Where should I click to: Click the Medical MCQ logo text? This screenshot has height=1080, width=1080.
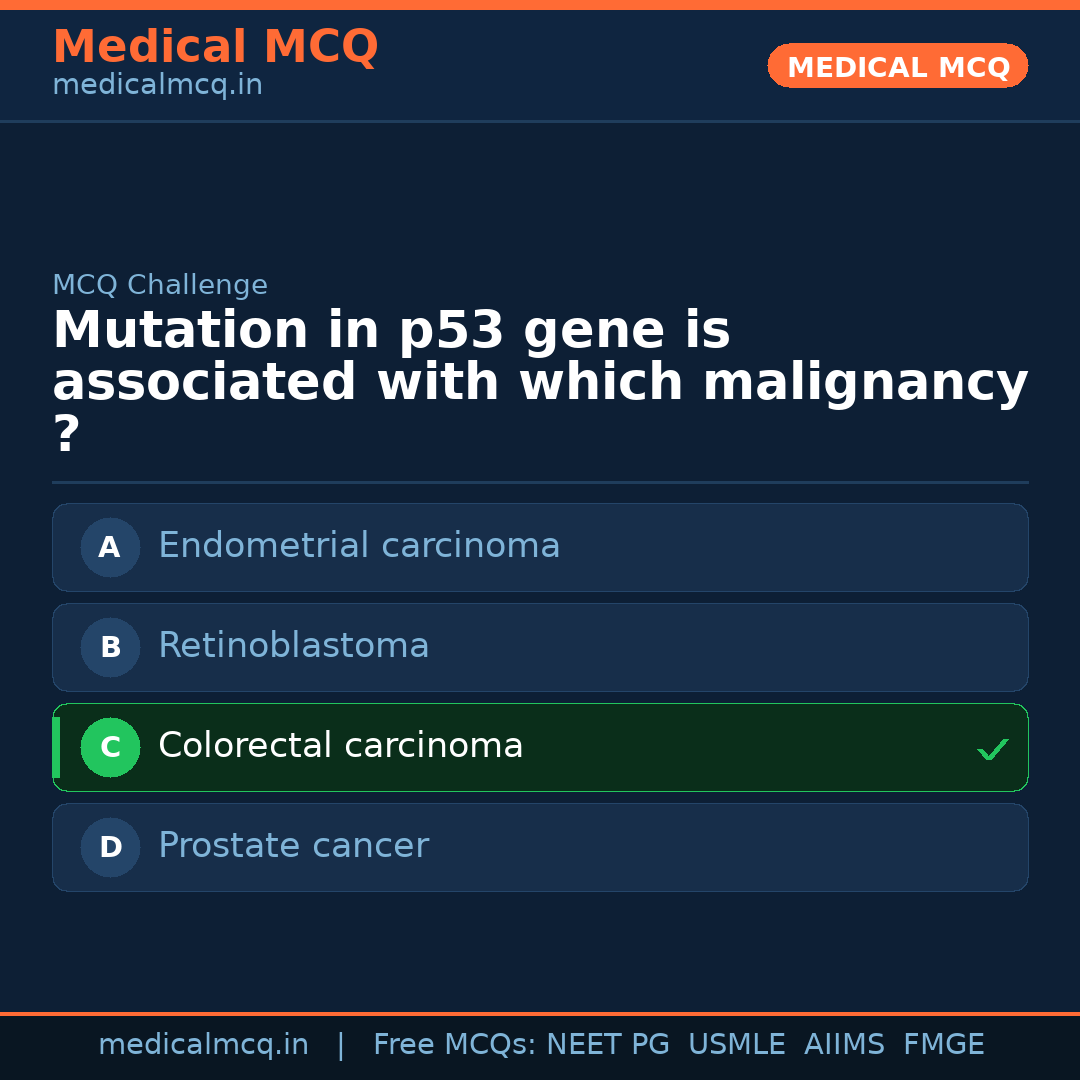click(215, 46)
